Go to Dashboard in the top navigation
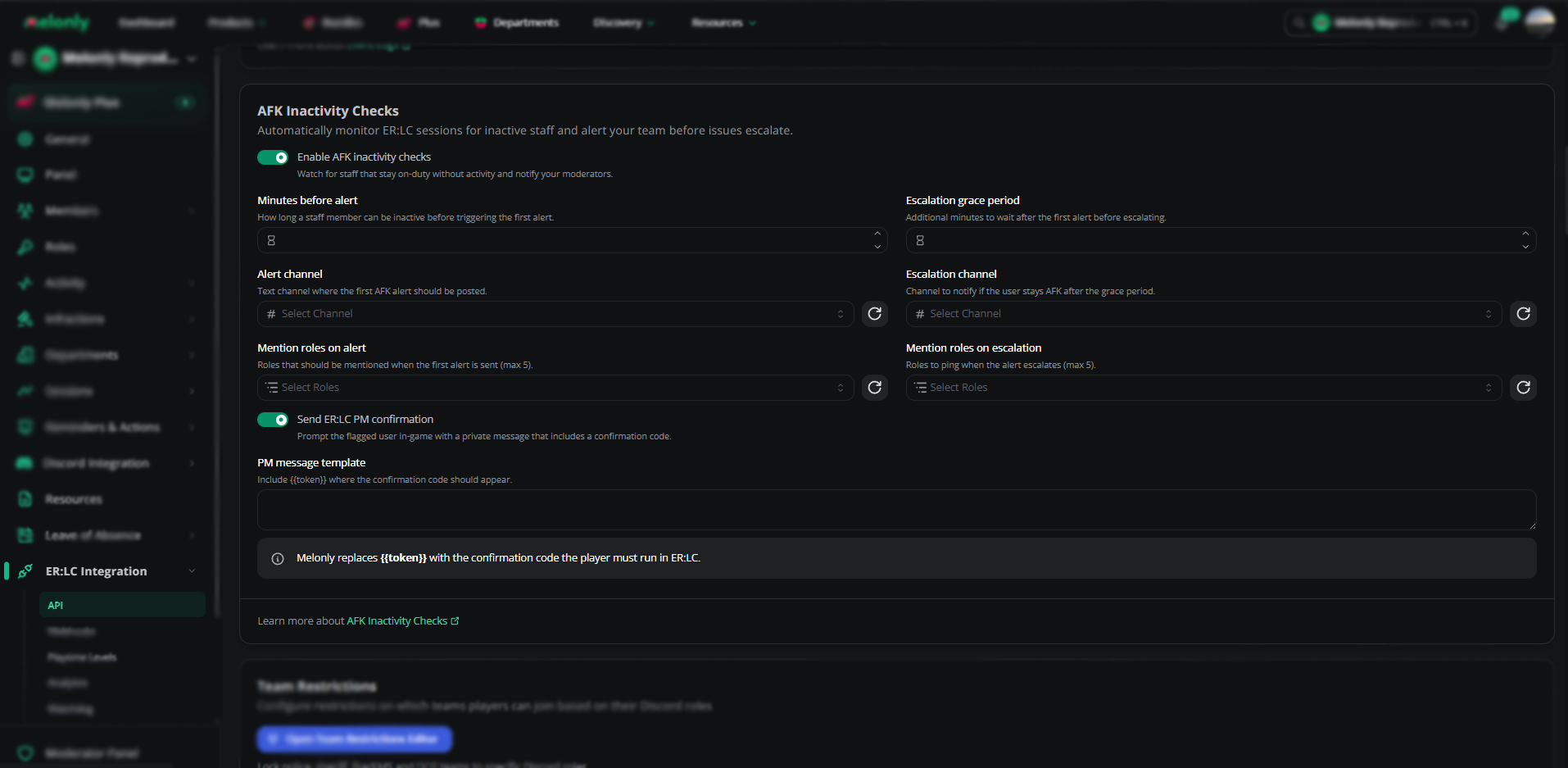This screenshot has height=768, width=1568. pyautogui.click(x=147, y=23)
